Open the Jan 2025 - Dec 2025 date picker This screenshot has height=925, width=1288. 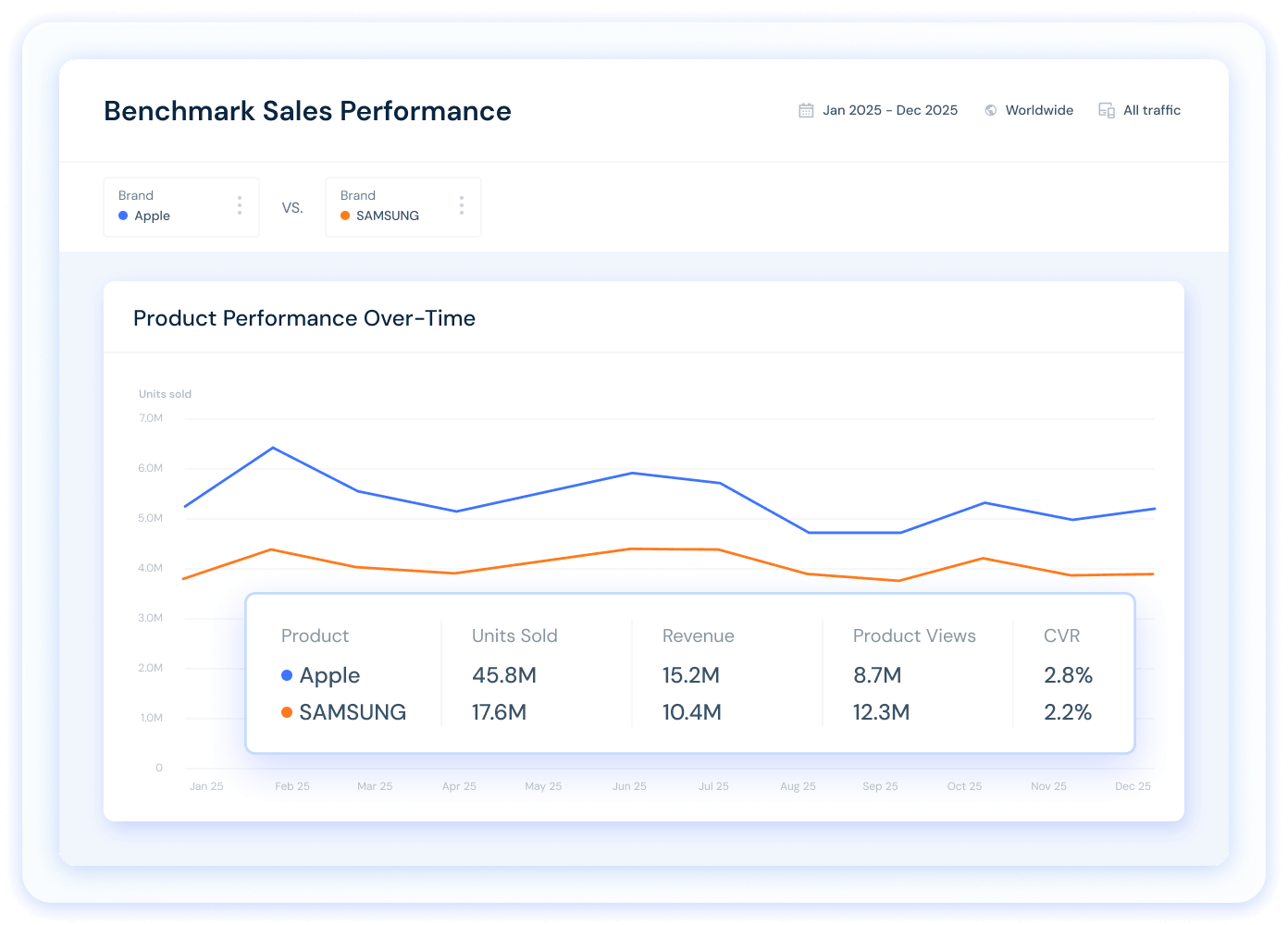click(879, 110)
